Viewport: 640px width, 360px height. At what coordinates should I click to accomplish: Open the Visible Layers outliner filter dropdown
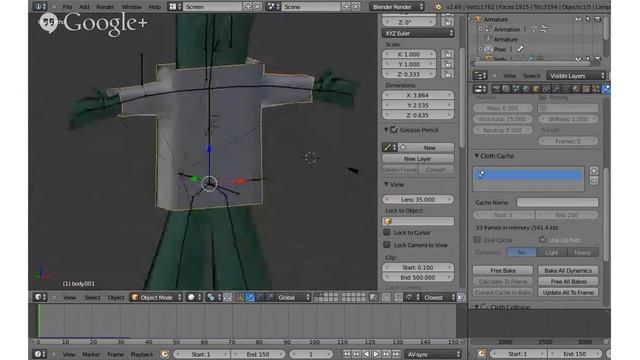point(576,76)
